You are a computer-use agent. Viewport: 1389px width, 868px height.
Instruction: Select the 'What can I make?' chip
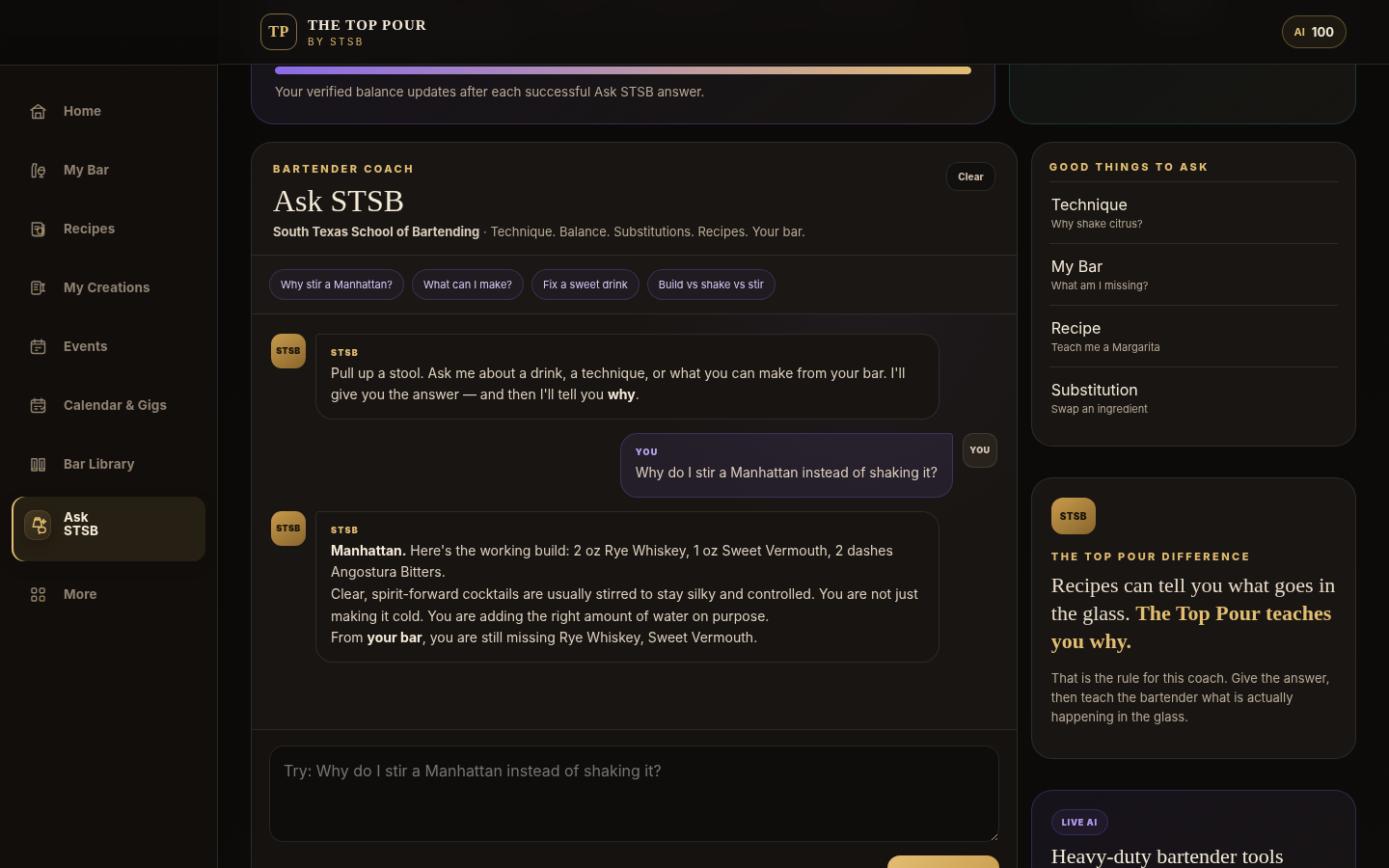click(x=468, y=285)
